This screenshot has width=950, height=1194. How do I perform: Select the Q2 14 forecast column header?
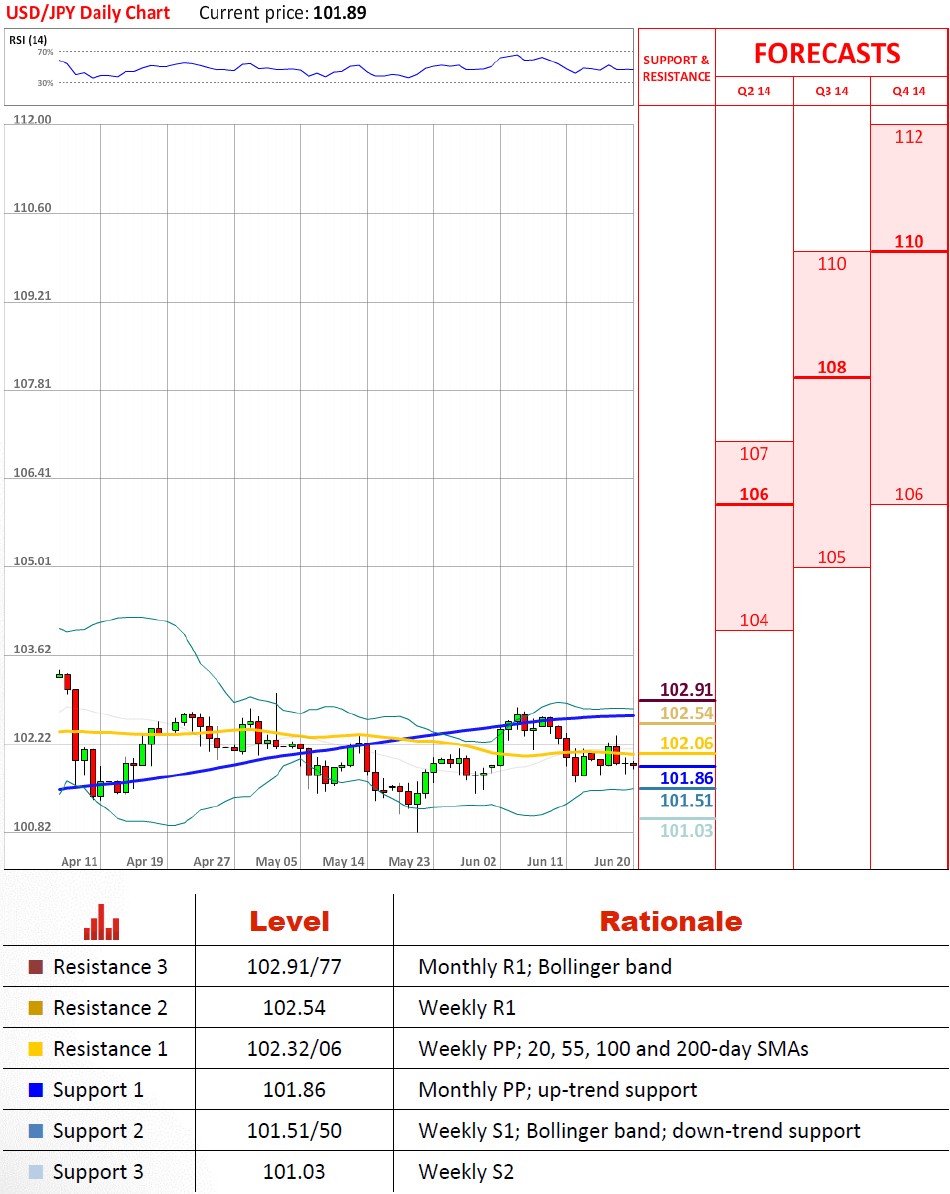point(754,91)
